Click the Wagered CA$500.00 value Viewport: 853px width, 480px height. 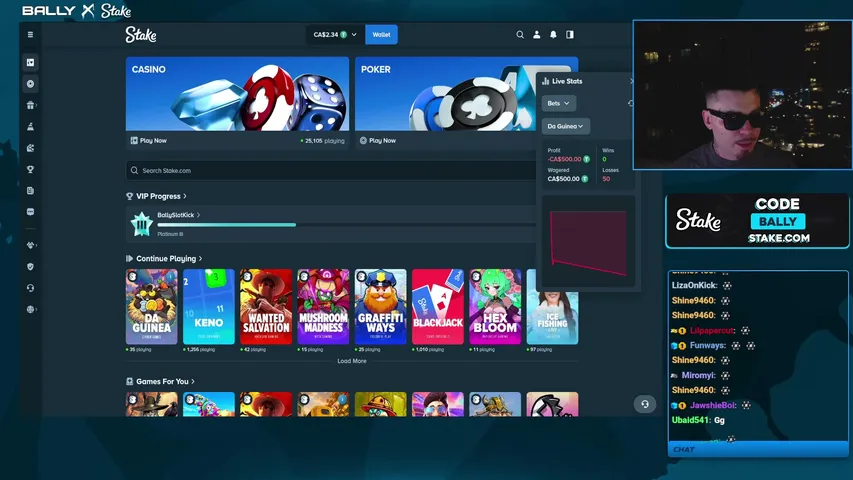[x=563, y=179]
